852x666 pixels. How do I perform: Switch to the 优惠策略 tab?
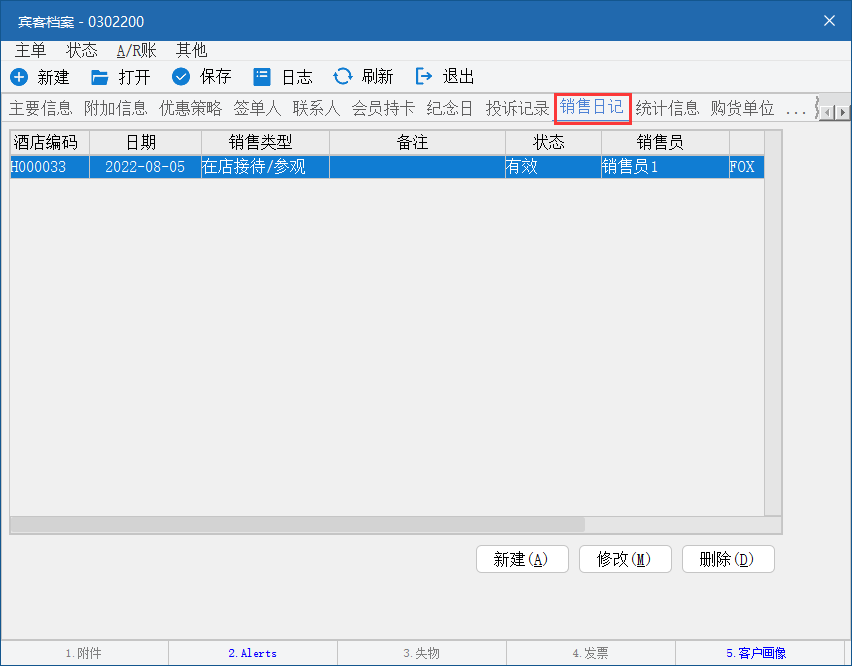pyautogui.click(x=191, y=108)
